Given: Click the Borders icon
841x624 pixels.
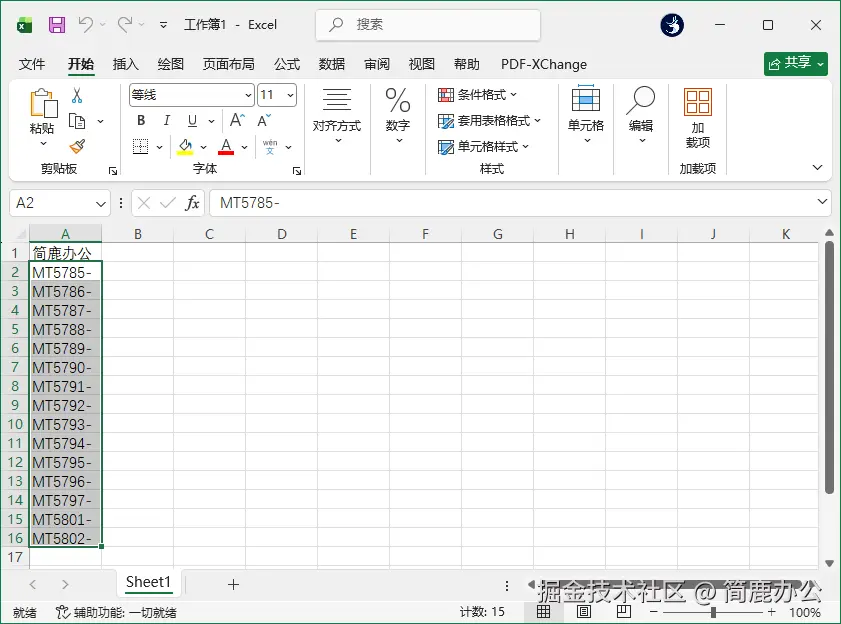Looking at the screenshot, I should (141, 146).
